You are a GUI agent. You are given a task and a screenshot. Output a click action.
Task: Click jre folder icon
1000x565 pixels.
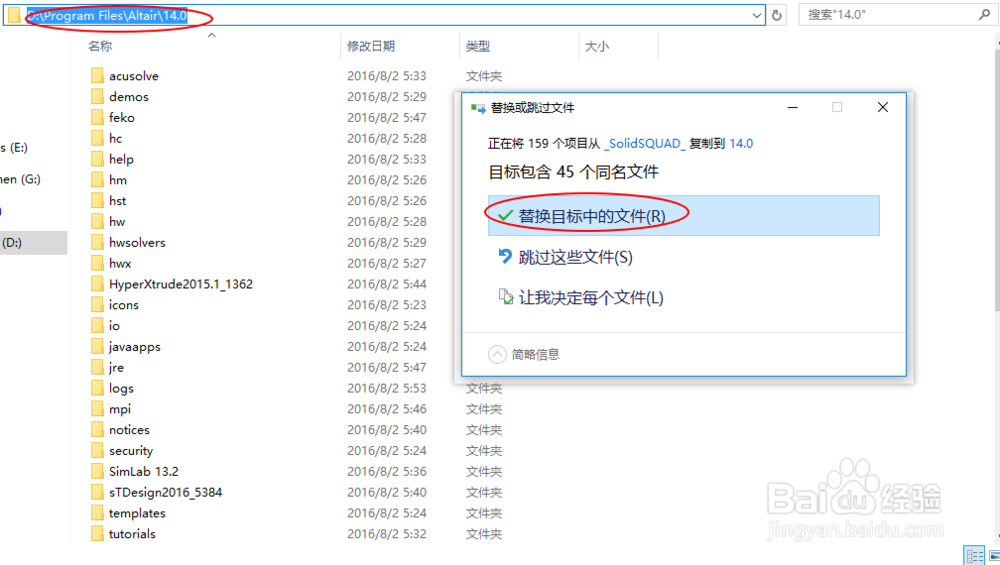click(x=97, y=367)
